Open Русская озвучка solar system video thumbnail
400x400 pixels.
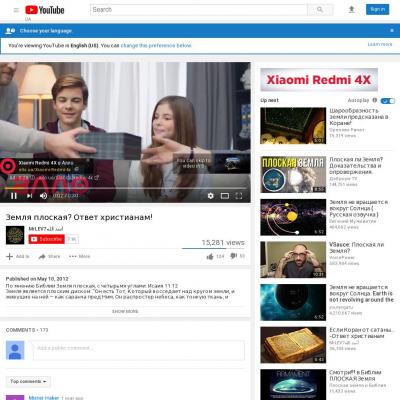coord(293,217)
